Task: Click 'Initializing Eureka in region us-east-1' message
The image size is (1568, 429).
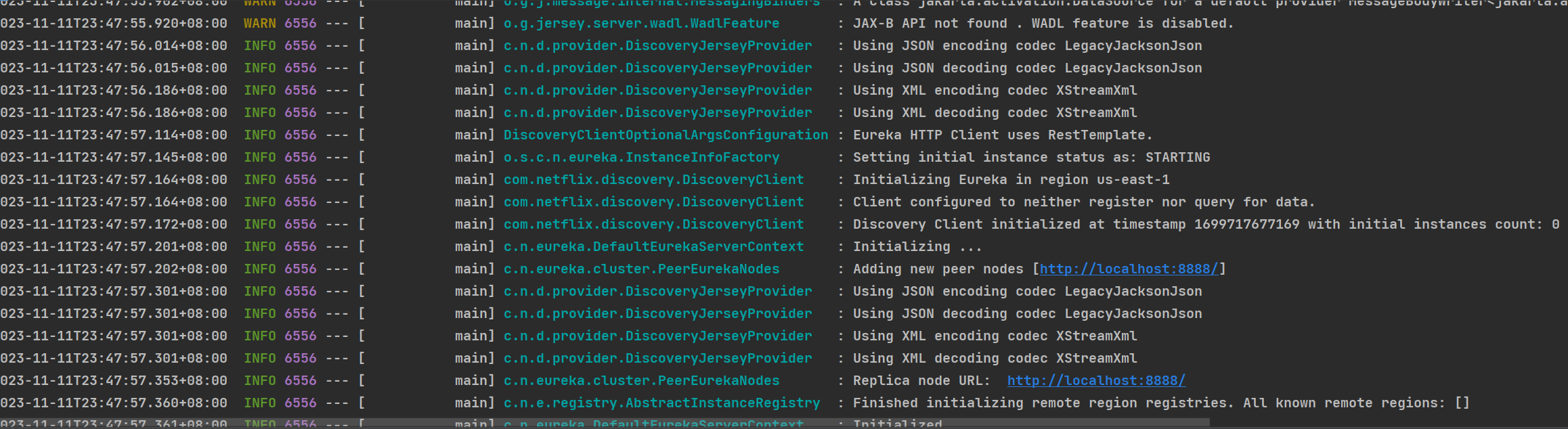Action: pyautogui.click(x=1011, y=180)
